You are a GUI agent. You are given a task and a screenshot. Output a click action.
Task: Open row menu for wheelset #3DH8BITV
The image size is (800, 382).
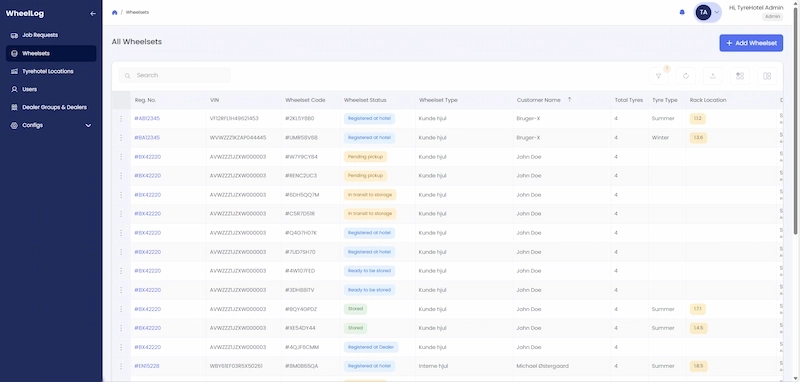click(x=121, y=290)
